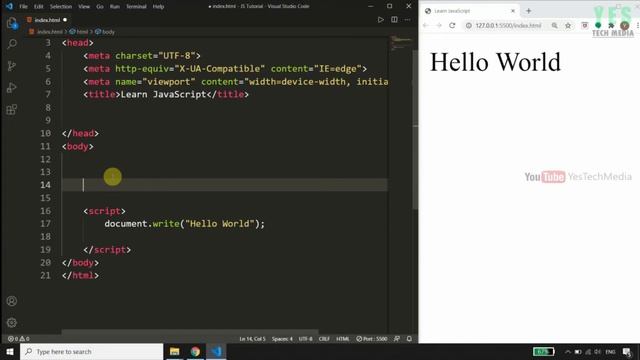Viewport: 640px width, 360px height.
Task: Click the red-outlined Chrome extension icon
Action: coord(584,25)
